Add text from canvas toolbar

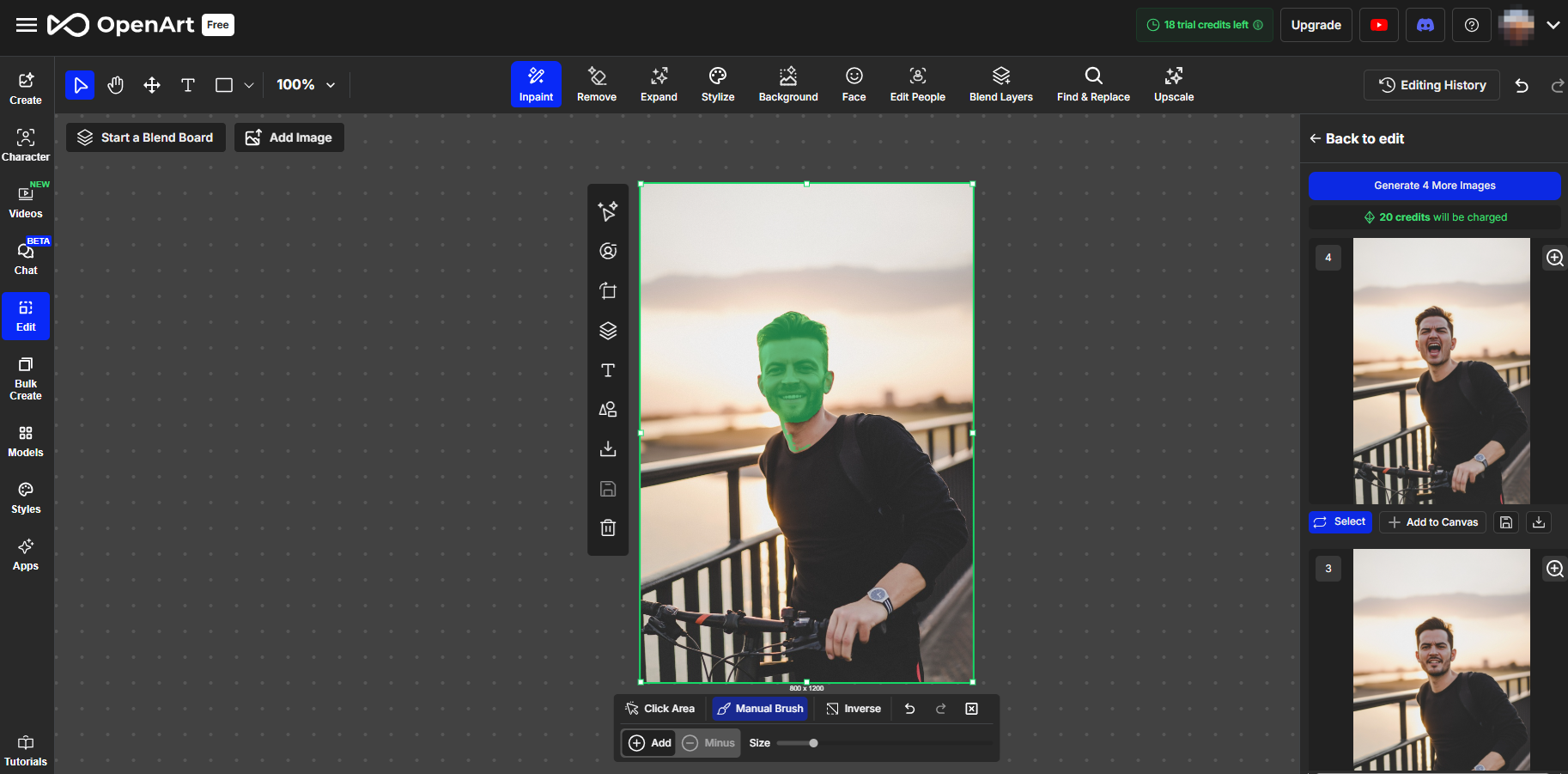(608, 370)
